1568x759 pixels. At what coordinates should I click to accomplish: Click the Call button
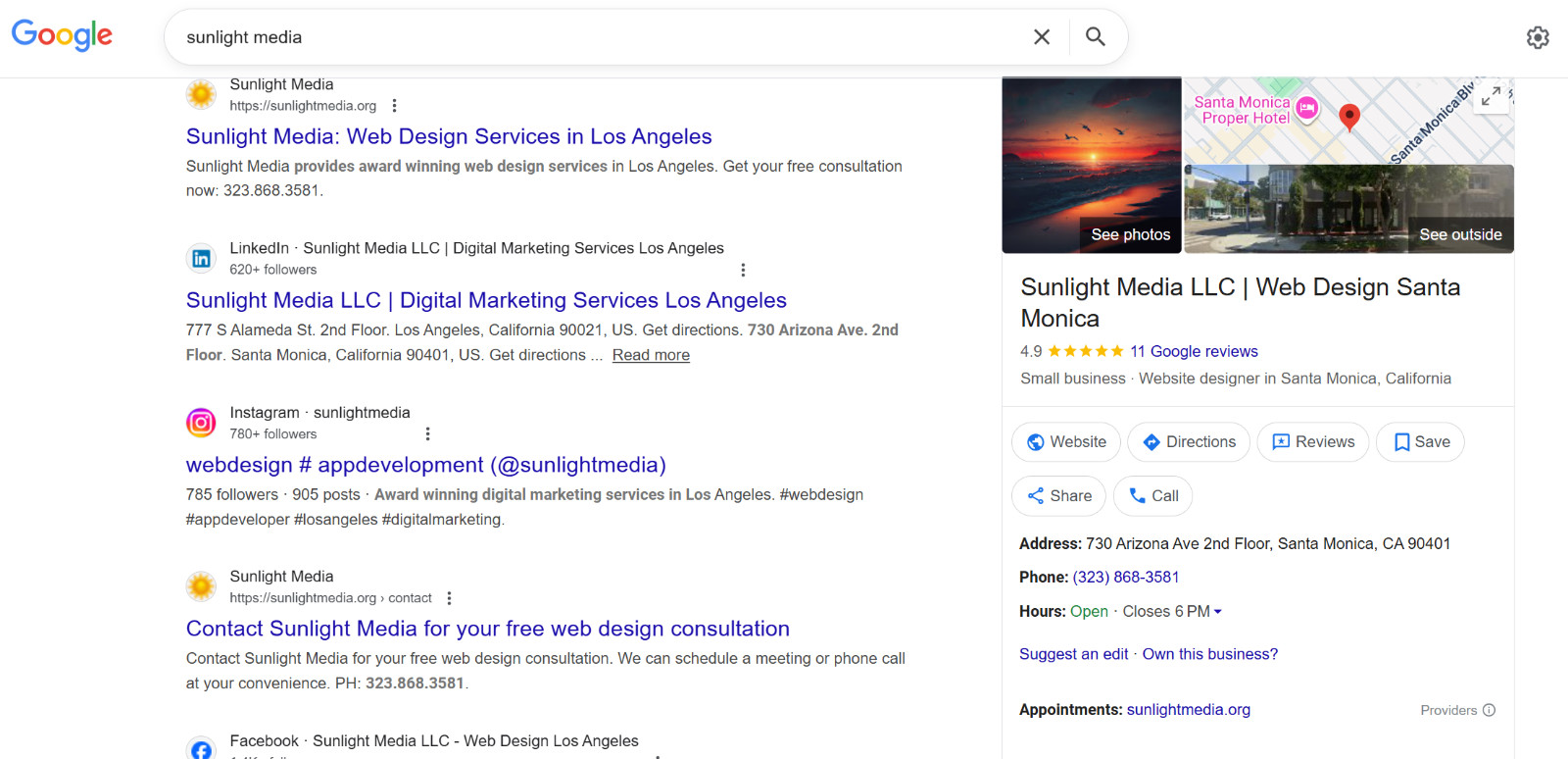tap(1152, 496)
